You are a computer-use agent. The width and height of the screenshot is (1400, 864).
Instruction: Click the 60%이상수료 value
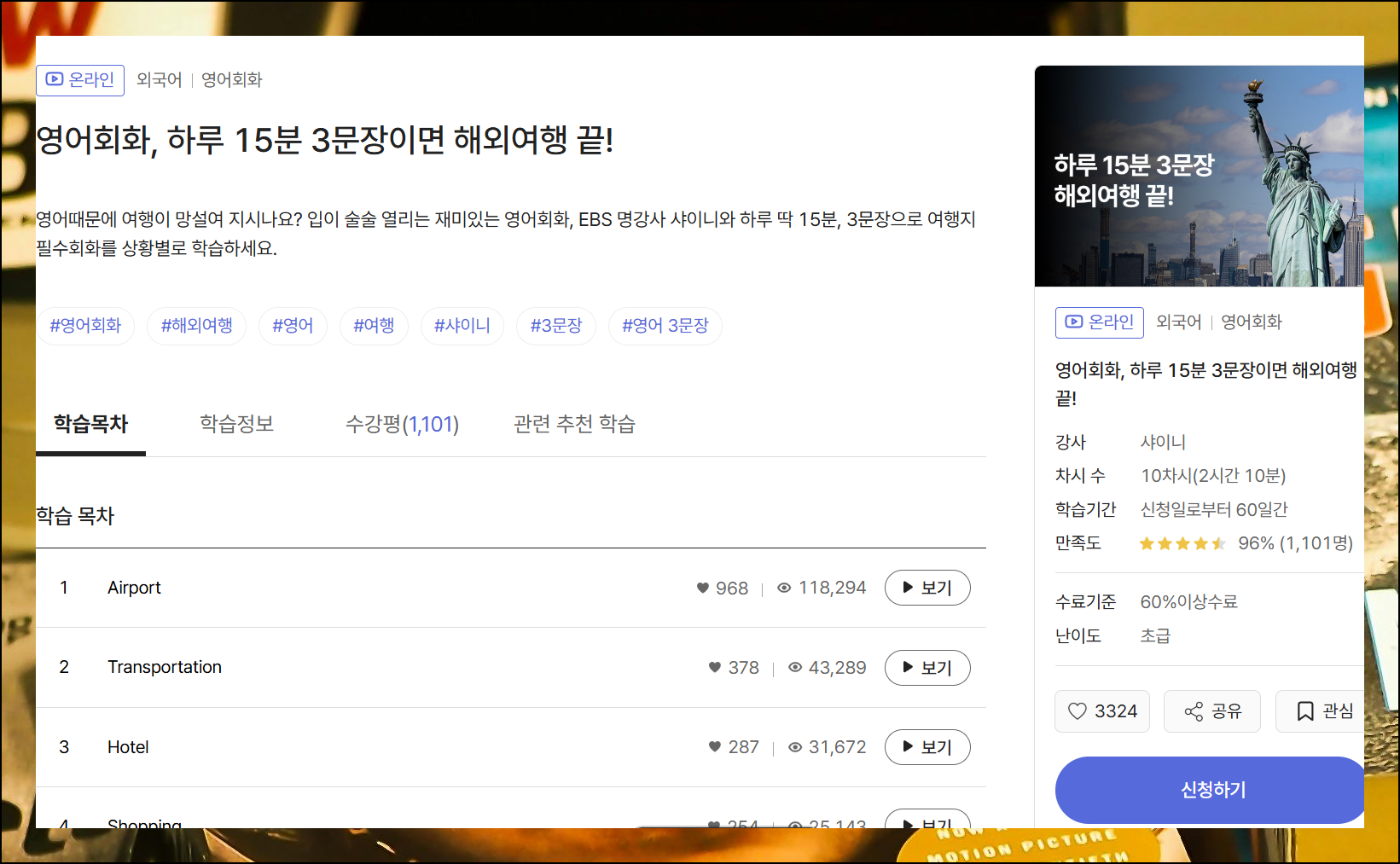1189,602
